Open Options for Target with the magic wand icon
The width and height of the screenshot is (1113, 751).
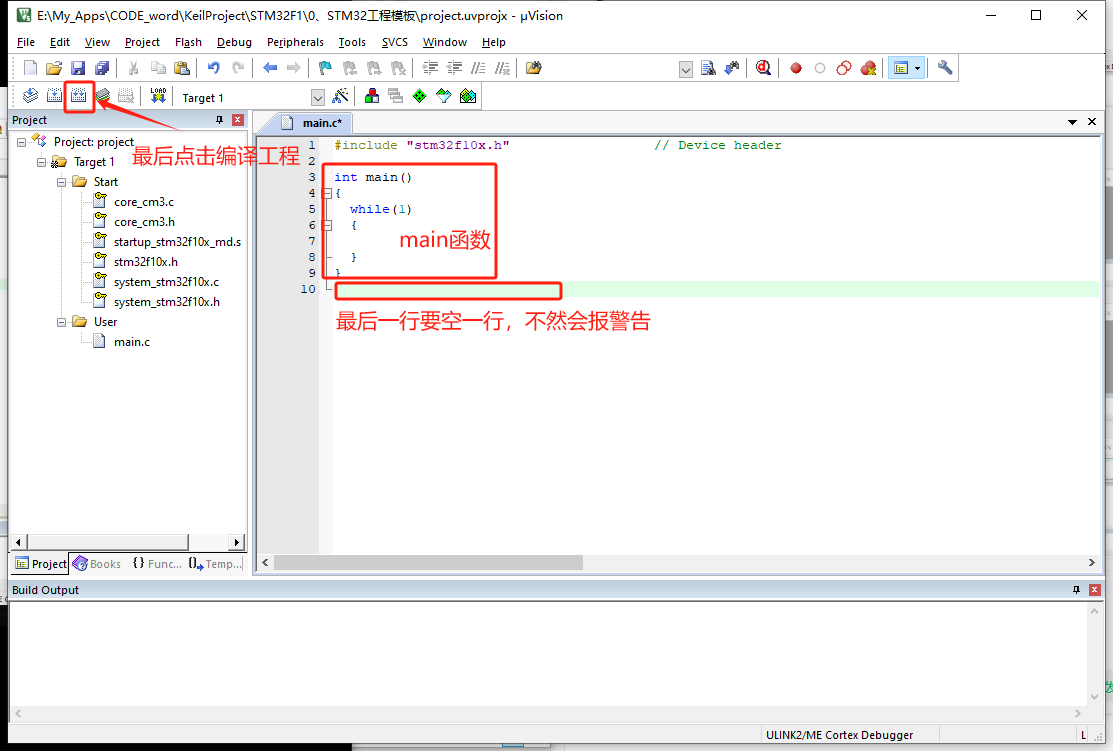(341, 96)
